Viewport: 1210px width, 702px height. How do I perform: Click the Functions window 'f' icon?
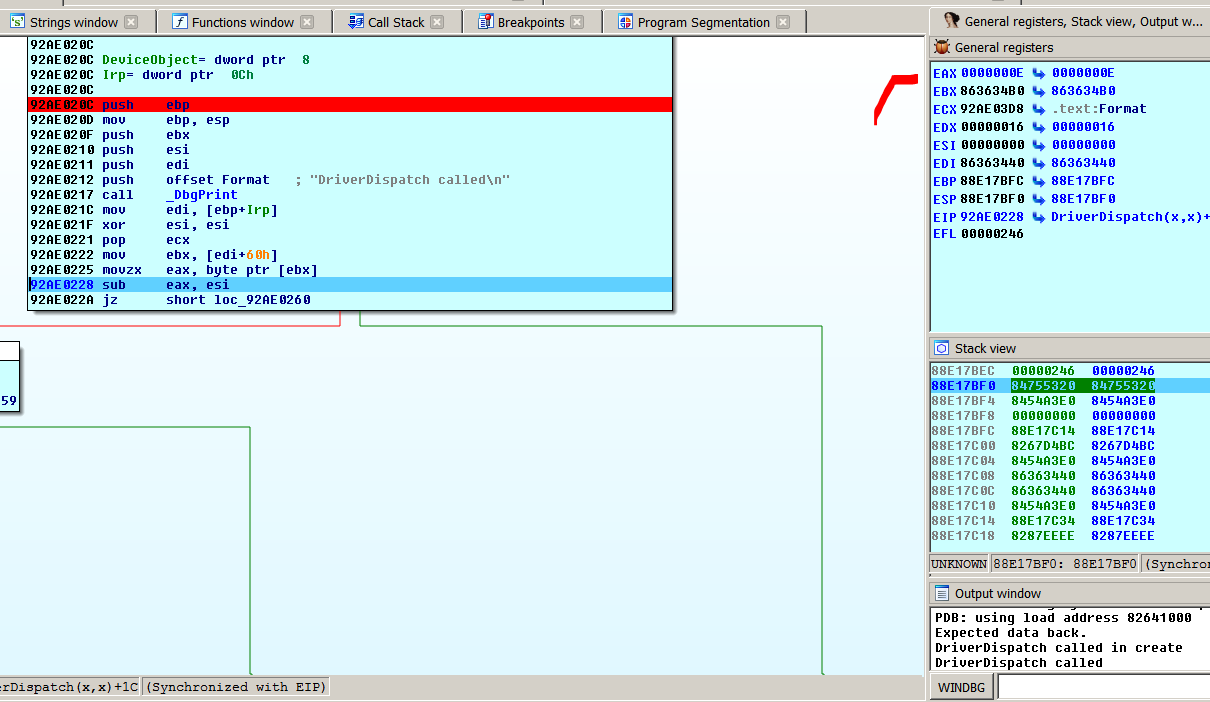click(x=179, y=22)
